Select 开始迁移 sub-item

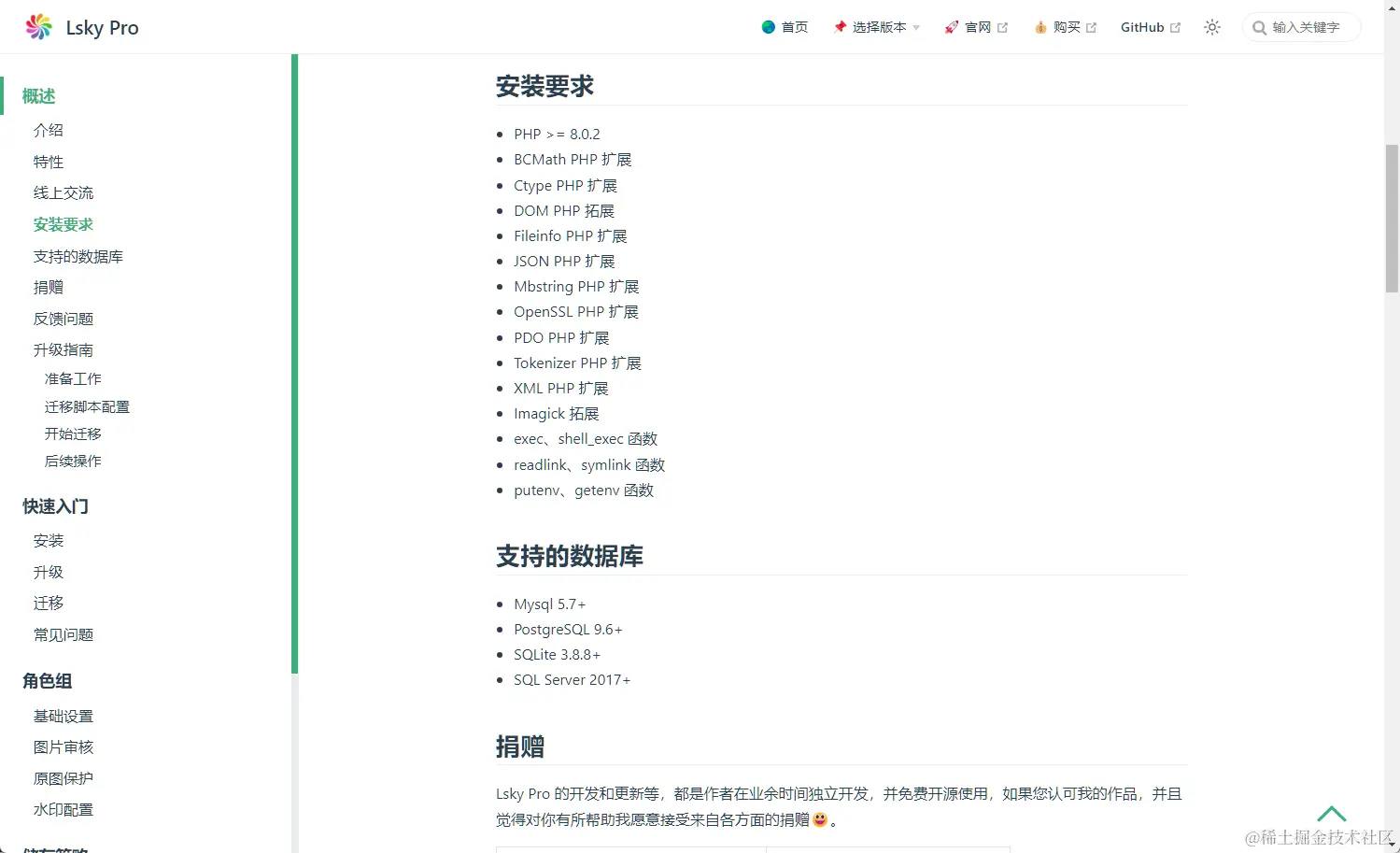73,434
